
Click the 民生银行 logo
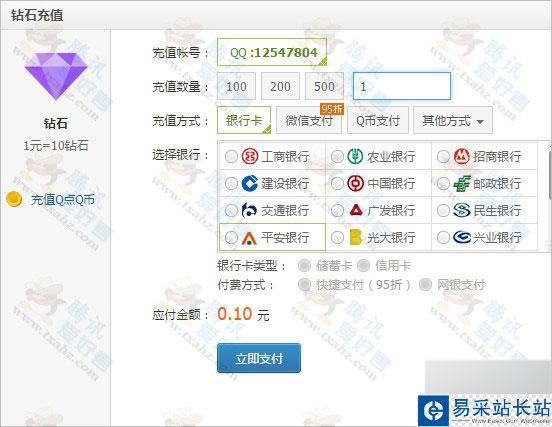click(462, 210)
